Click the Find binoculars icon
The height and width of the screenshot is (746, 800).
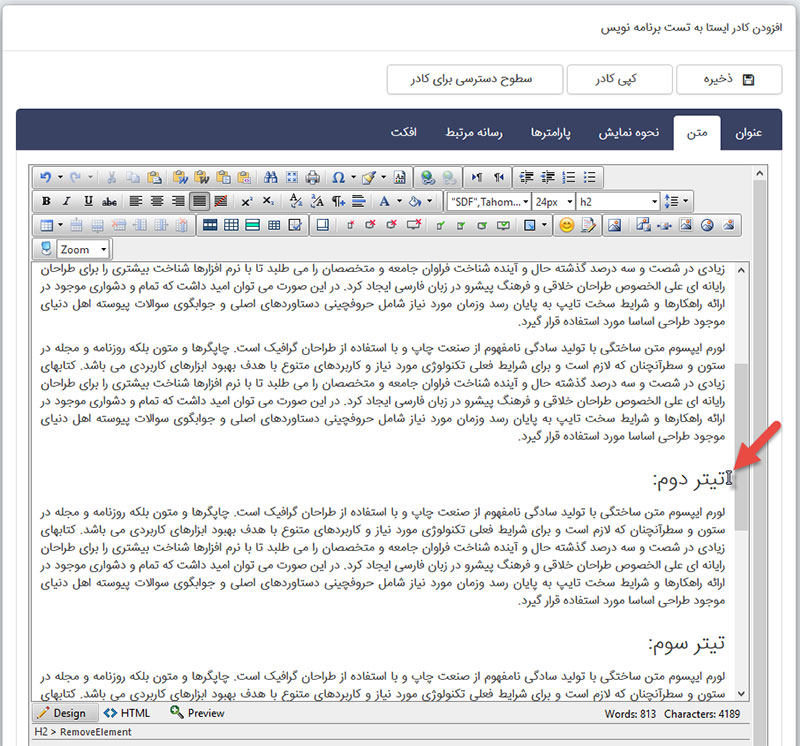(x=269, y=177)
